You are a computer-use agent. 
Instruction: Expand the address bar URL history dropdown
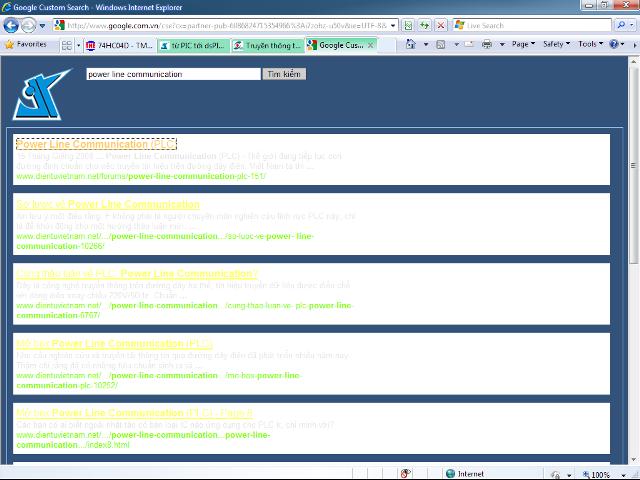tap(393, 25)
